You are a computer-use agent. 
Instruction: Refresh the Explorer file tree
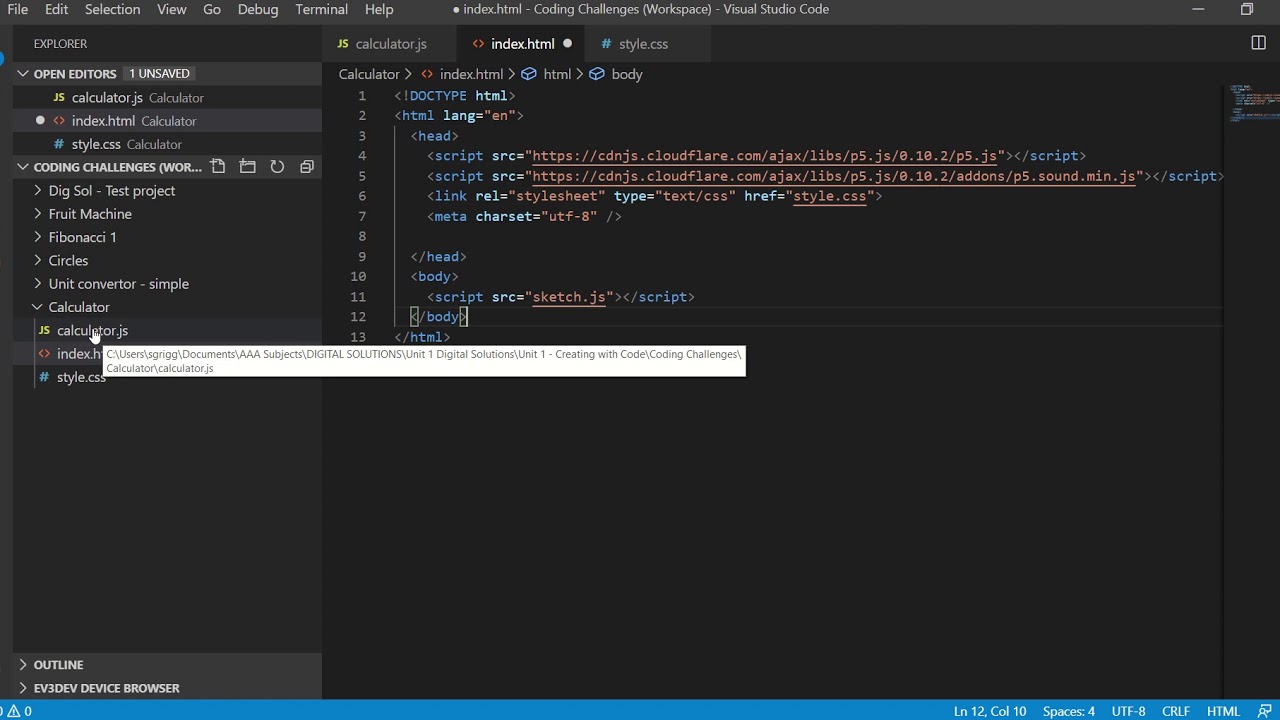click(277, 167)
